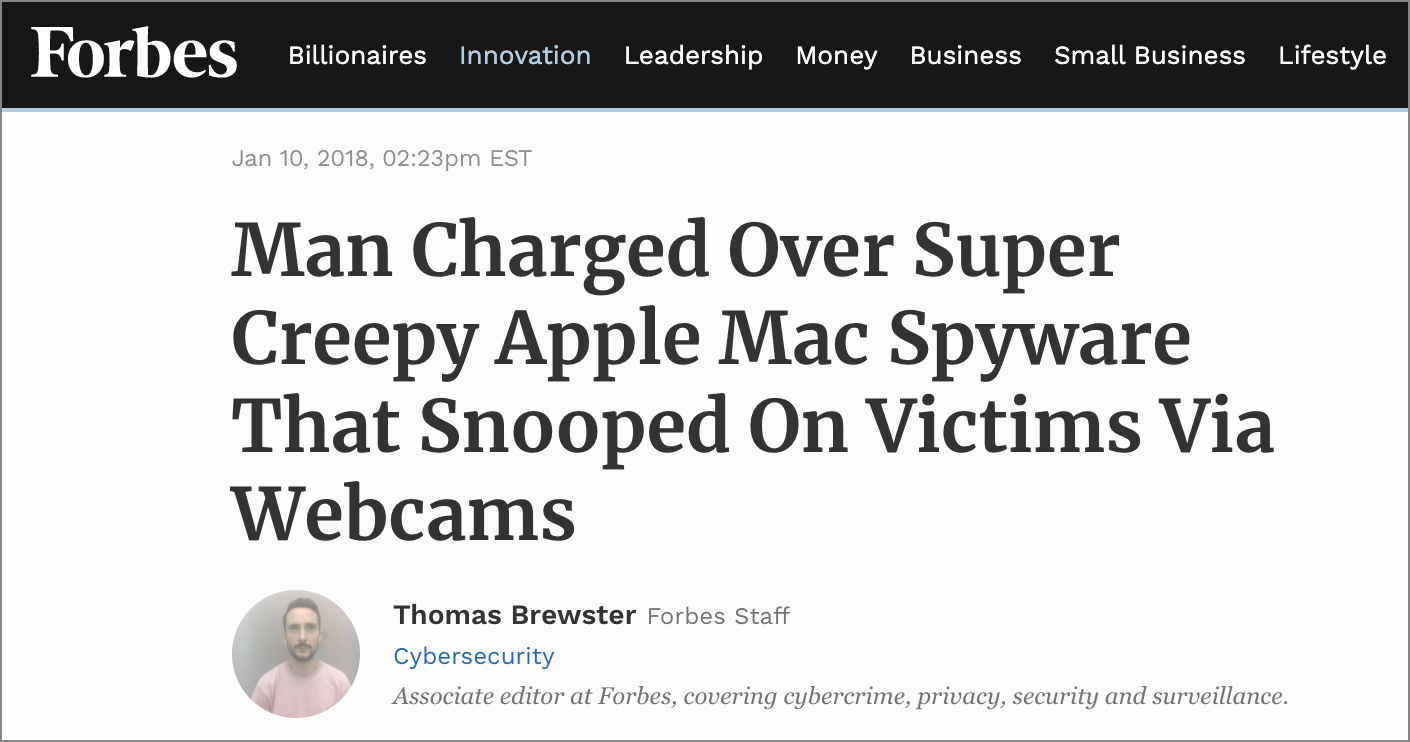Click the "EST" timezone in the timestamp
The image size is (1410, 742).
pos(510,158)
